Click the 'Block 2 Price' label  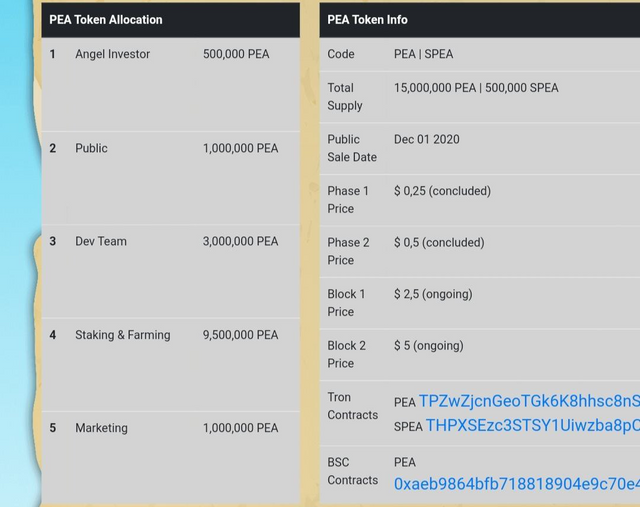(x=347, y=354)
